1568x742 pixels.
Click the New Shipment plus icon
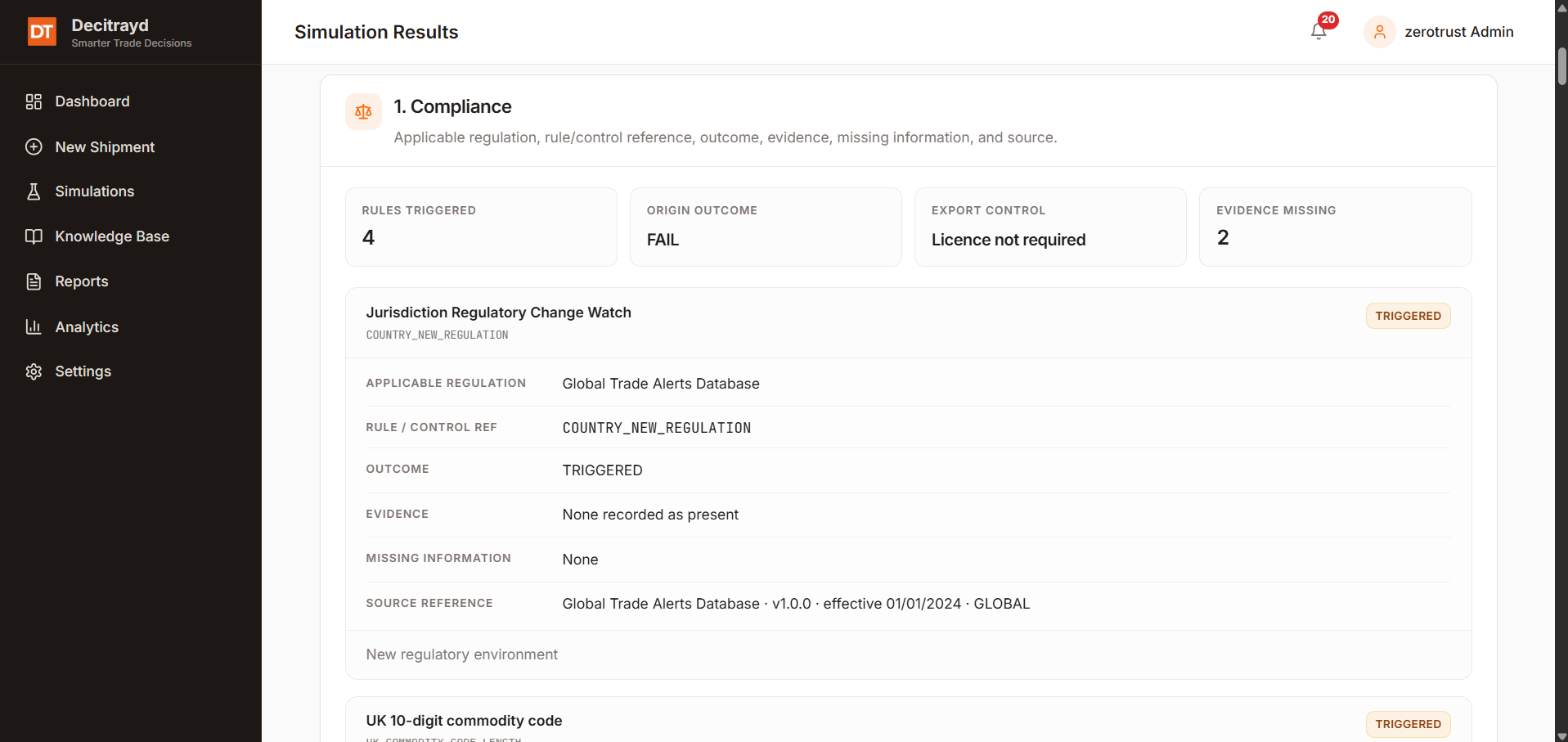pyautogui.click(x=34, y=147)
